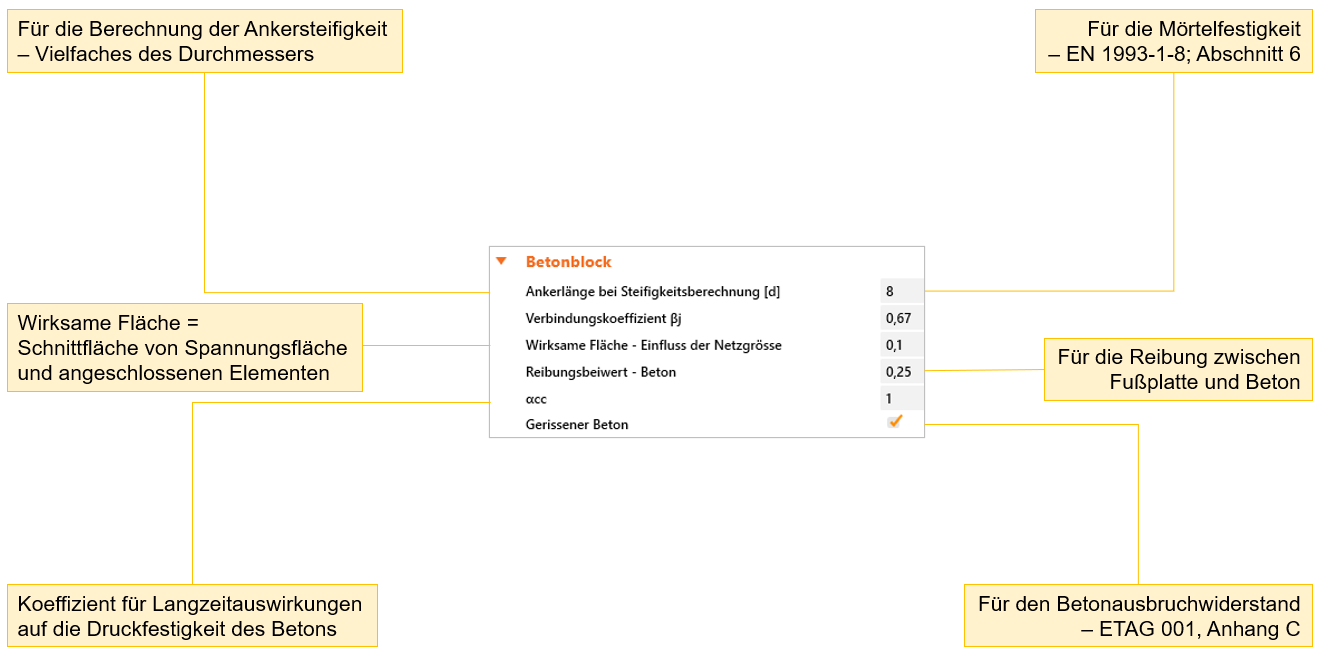Select the Wirksame Fläche explanation callout

pyautogui.click(x=184, y=348)
